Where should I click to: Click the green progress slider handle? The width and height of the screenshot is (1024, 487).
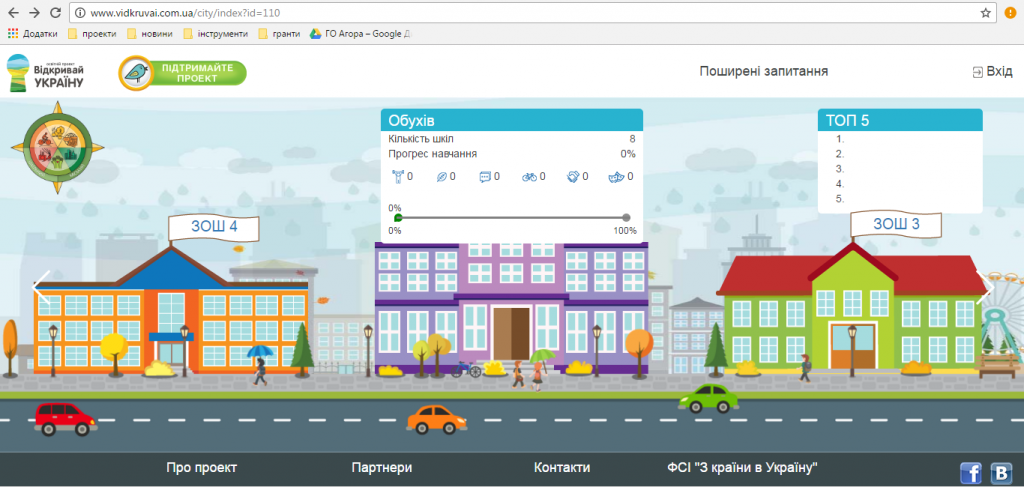398,218
